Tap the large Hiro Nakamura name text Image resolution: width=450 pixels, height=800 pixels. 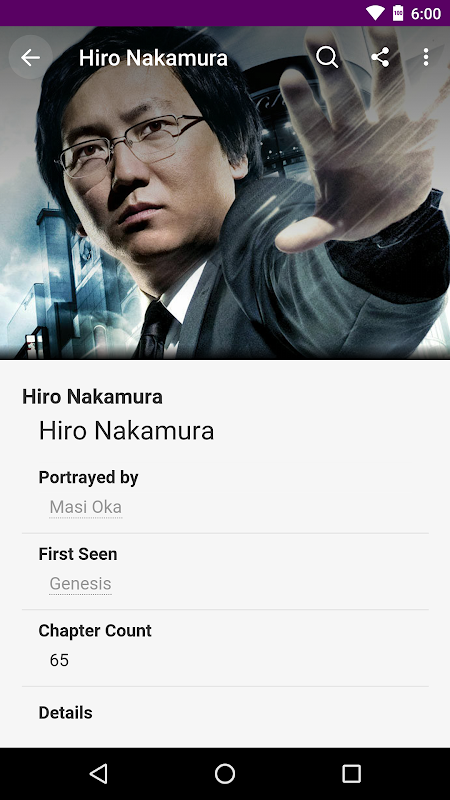[127, 431]
